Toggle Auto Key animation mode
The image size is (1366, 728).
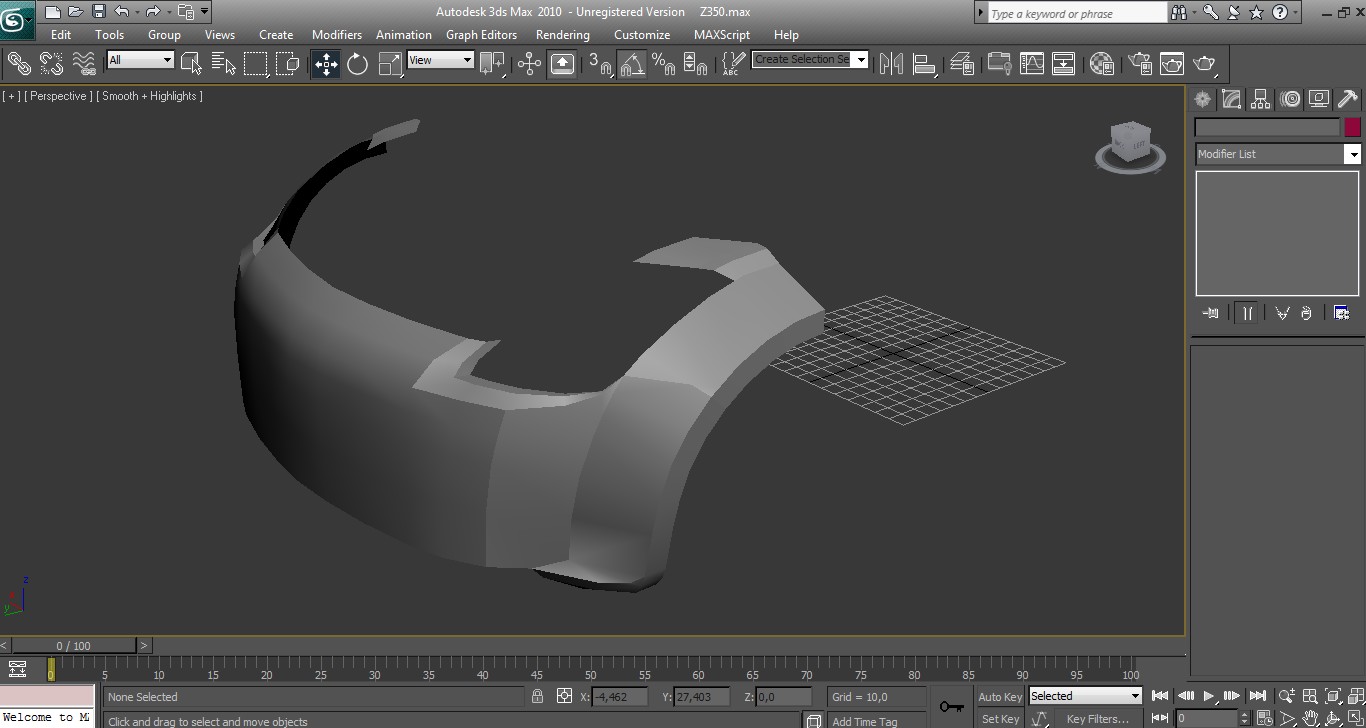(1000, 697)
